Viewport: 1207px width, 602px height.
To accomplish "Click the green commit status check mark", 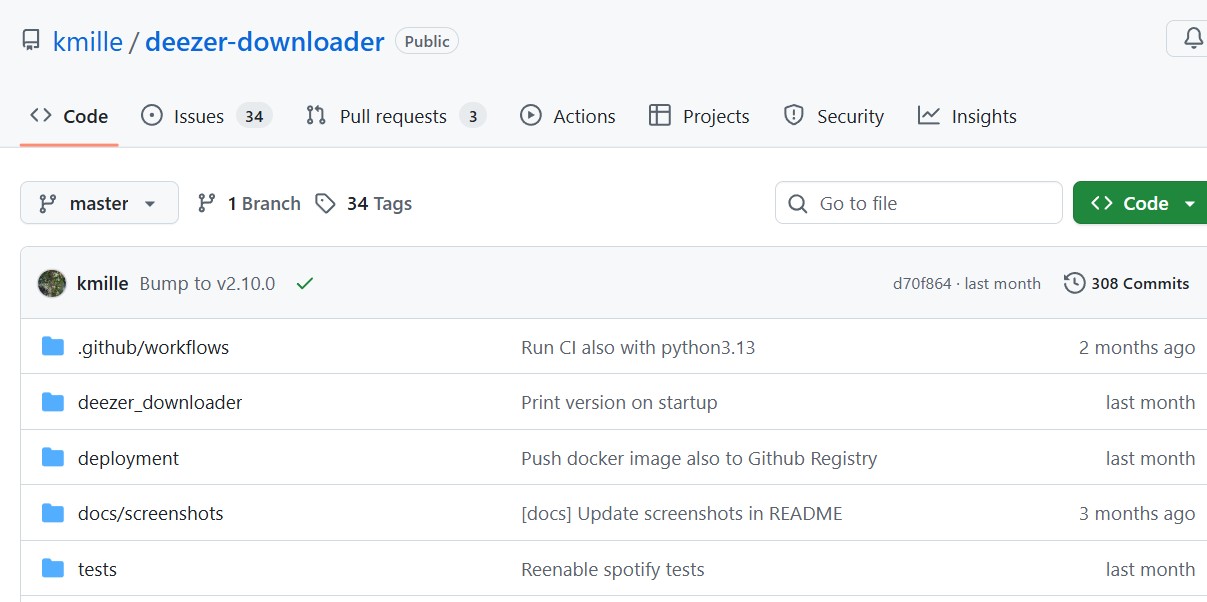I will [x=305, y=283].
